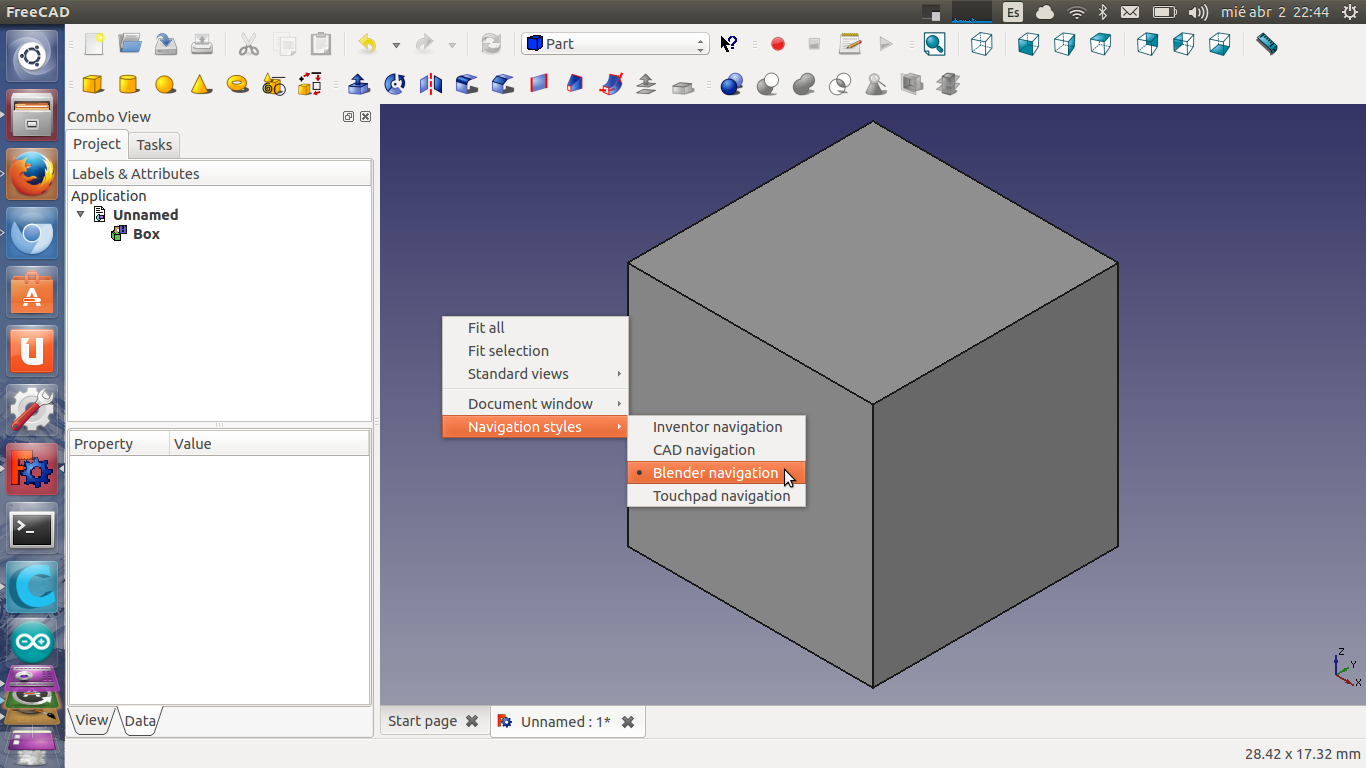This screenshot has width=1366, height=768.
Task: Add a torus solid
Action: (x=237, y=84)
